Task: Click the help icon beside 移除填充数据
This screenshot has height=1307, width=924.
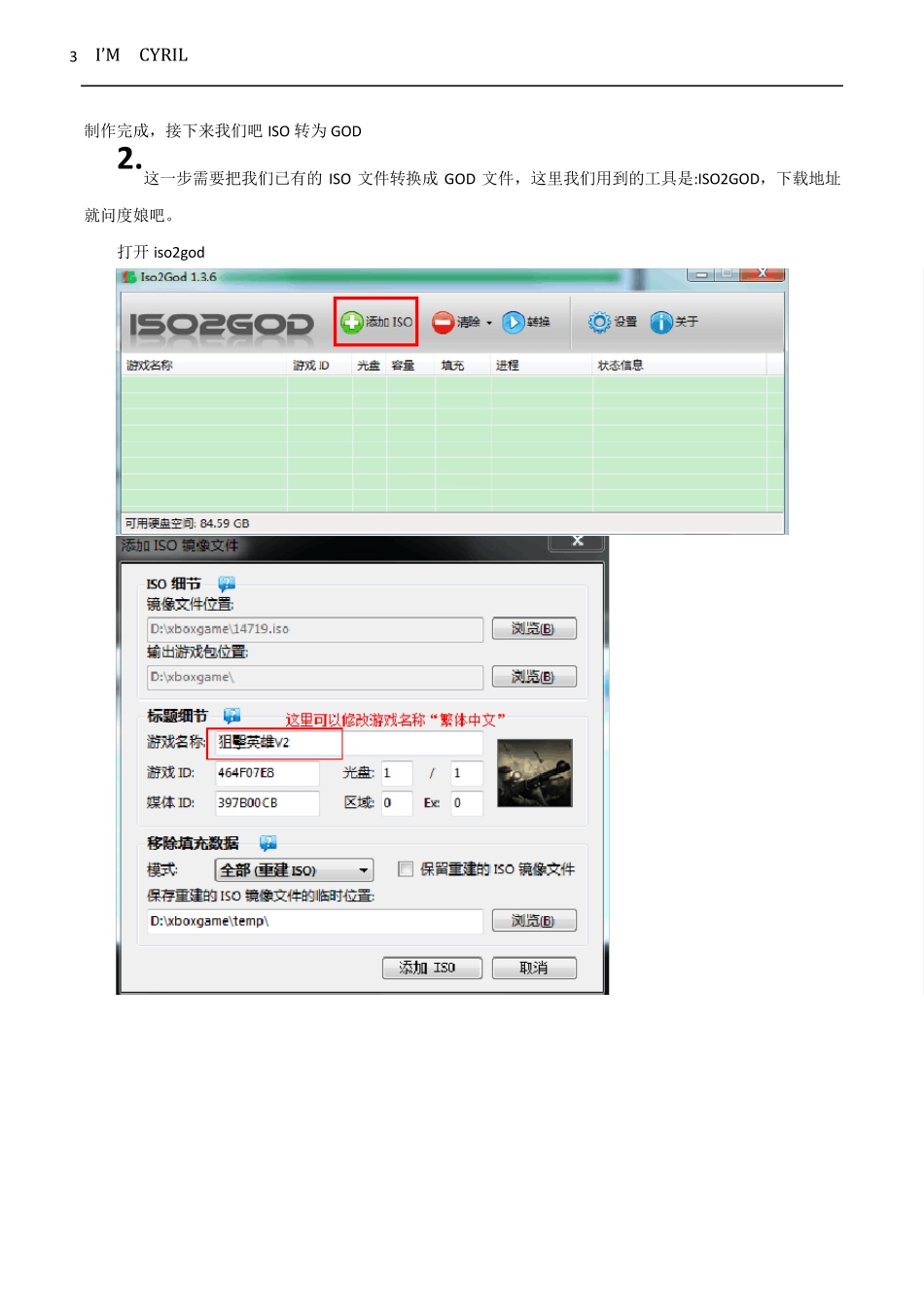Action: coord(267,843)
